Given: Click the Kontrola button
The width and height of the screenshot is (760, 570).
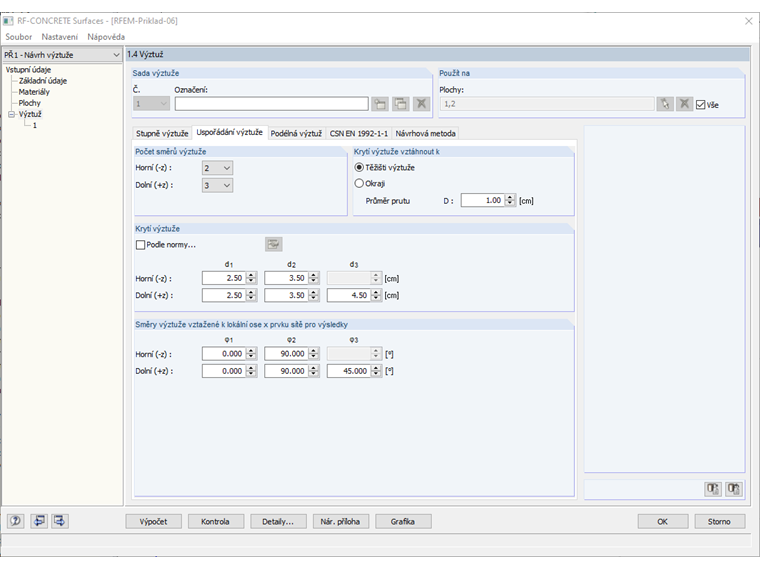Looking at the screenshot, I should pyautogui.click(x=216, y=522).
